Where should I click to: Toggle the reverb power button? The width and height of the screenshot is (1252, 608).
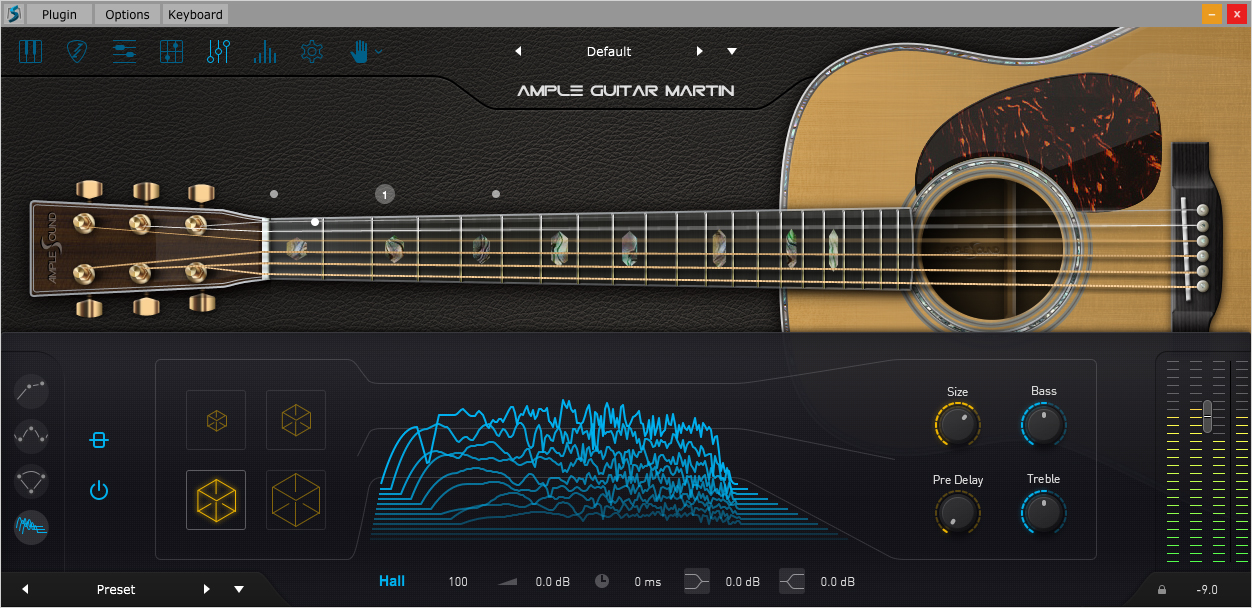click(x=98, y=490)
